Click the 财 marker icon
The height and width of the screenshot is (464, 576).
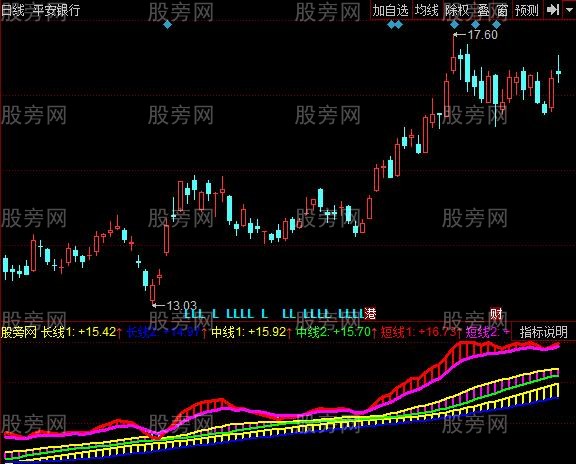click(x=496, y=314)
